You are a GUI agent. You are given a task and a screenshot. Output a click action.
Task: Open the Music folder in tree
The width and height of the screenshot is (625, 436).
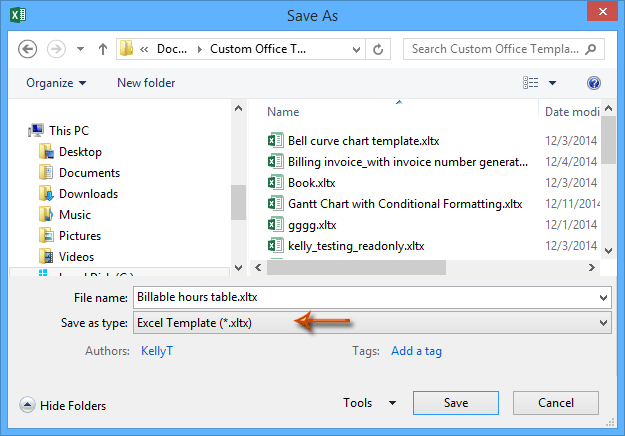[75, 215]
